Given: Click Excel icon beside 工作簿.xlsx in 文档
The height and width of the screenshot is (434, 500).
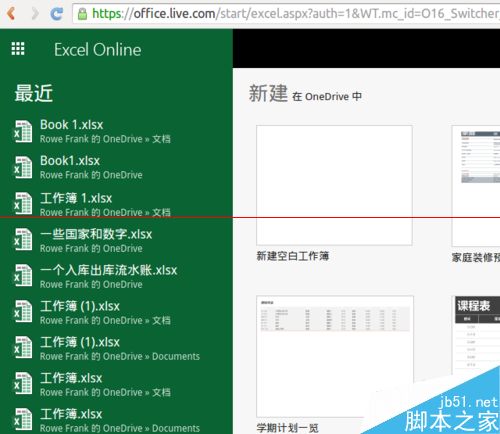Looking at the screenshot, I should [23, 383].
